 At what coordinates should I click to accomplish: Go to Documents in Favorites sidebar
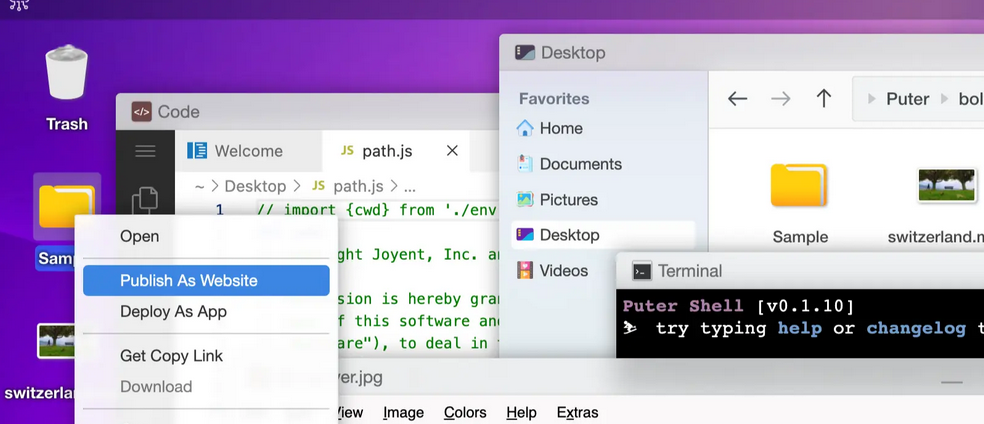pyautogui.click(x=580, y=164)
